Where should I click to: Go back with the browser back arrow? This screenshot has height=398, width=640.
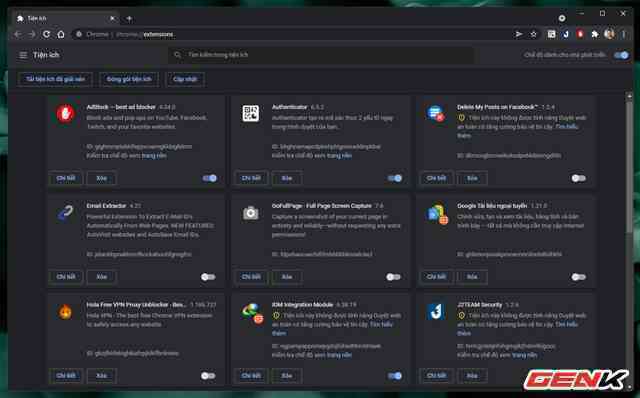(18, 34)
